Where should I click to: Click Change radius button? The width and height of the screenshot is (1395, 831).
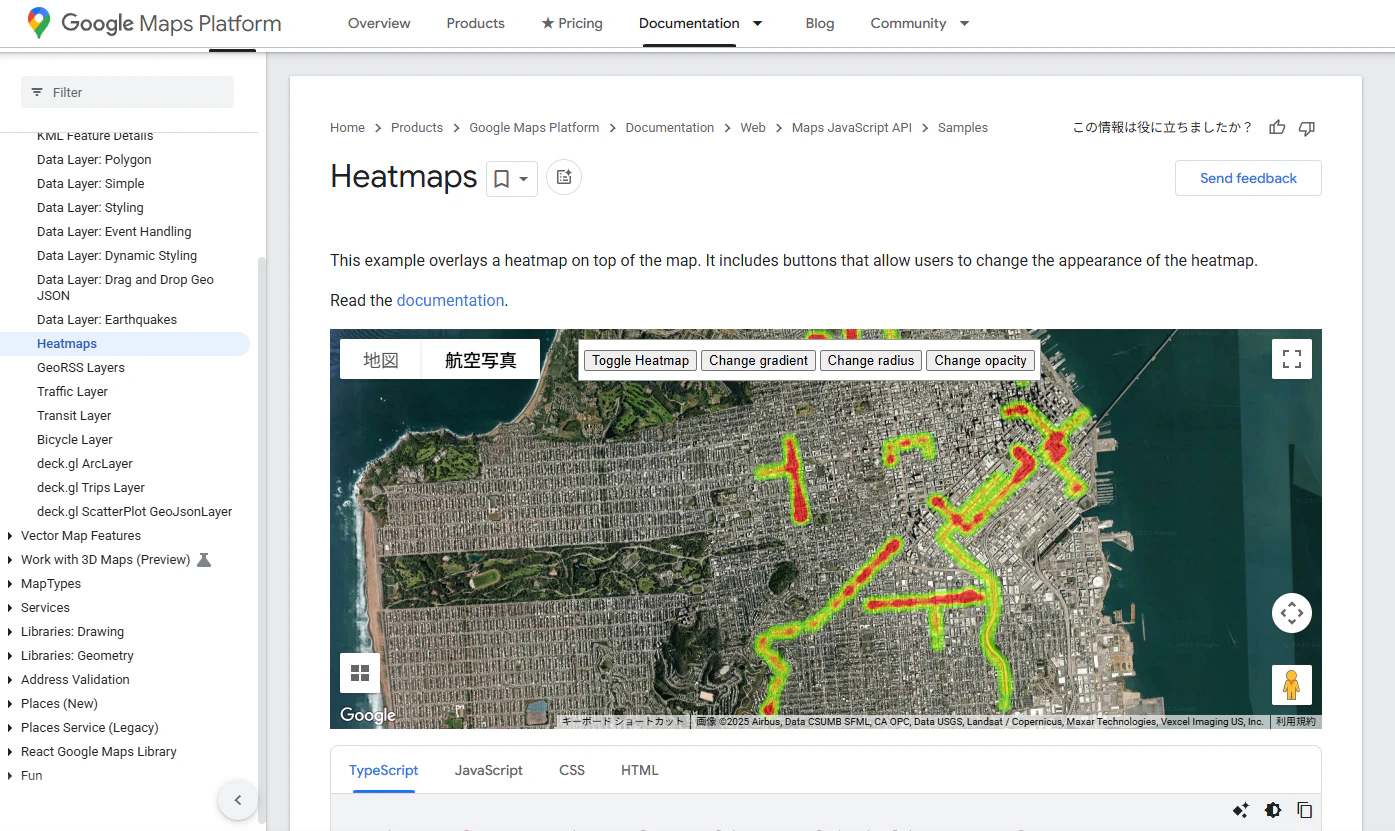[x=871, y=360]
